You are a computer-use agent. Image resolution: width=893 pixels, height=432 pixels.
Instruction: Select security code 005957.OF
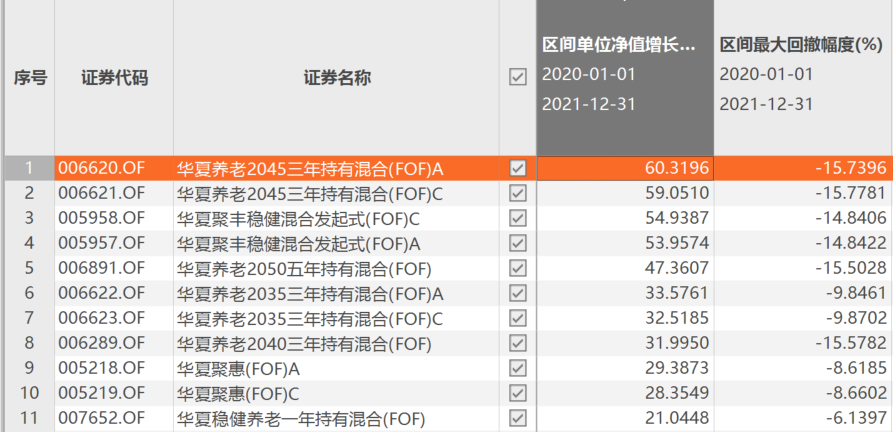(102, 243)
